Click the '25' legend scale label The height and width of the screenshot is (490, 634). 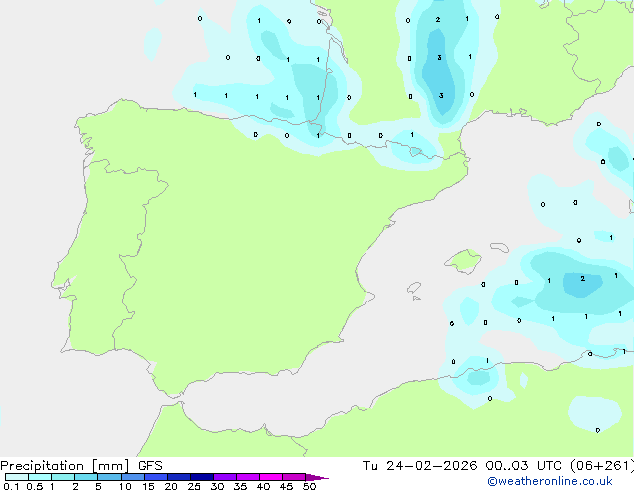coord(194,486)
